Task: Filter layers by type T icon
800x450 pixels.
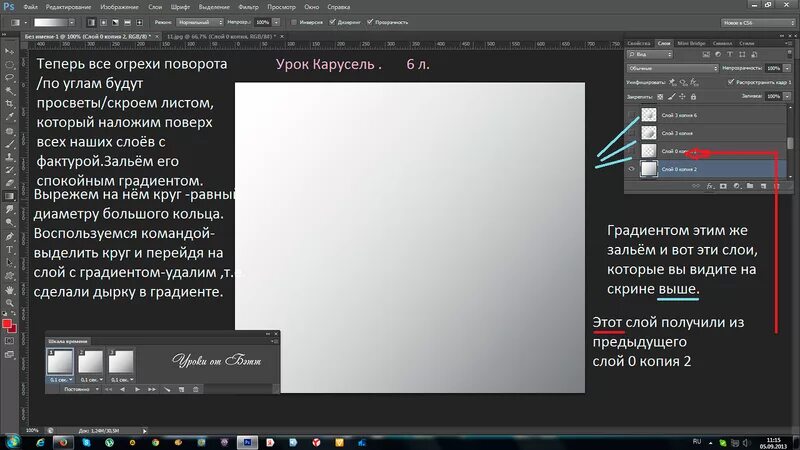Action: [x=730, y=54]
